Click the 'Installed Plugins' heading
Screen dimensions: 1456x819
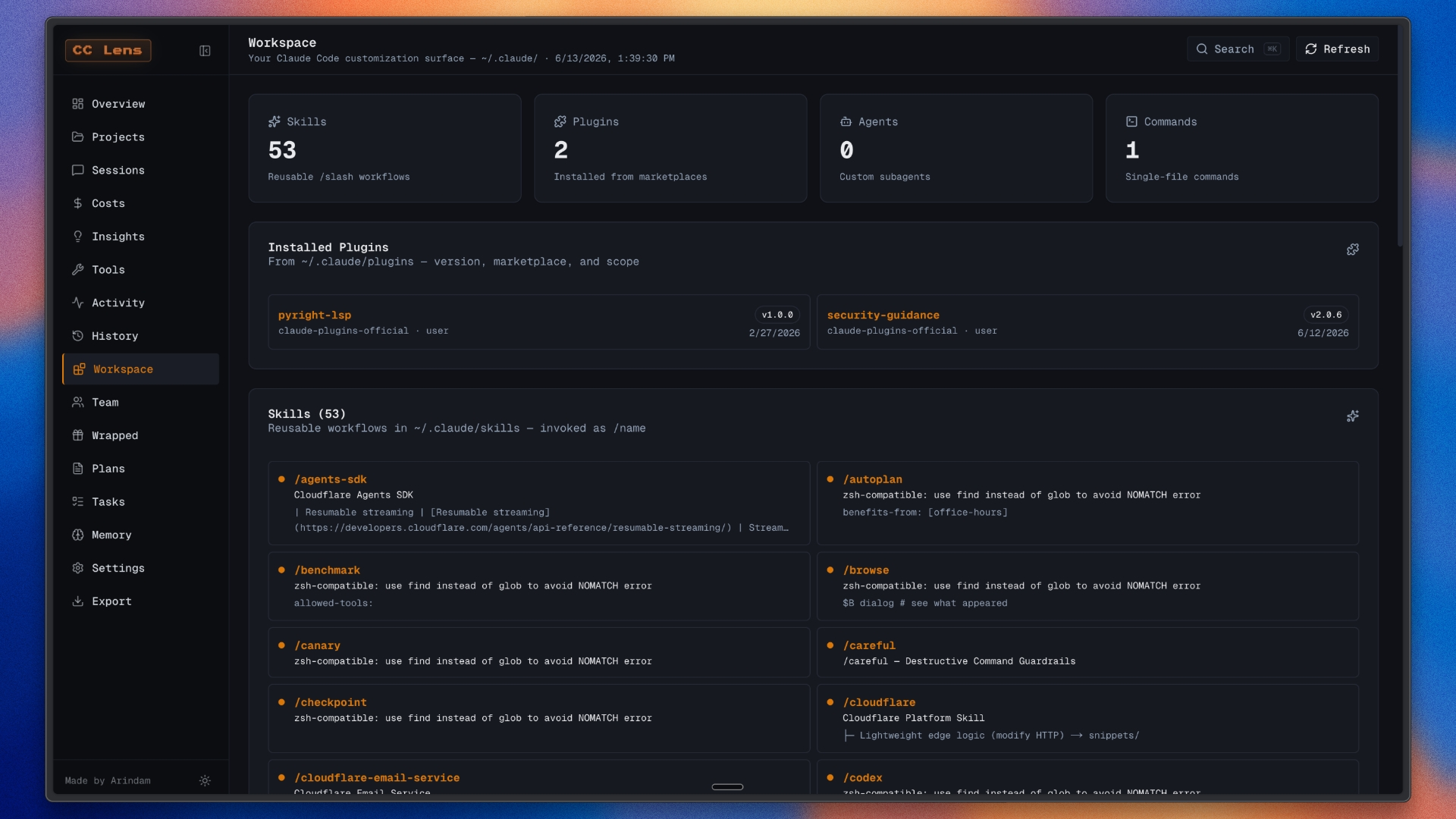[x=328, y=247]
